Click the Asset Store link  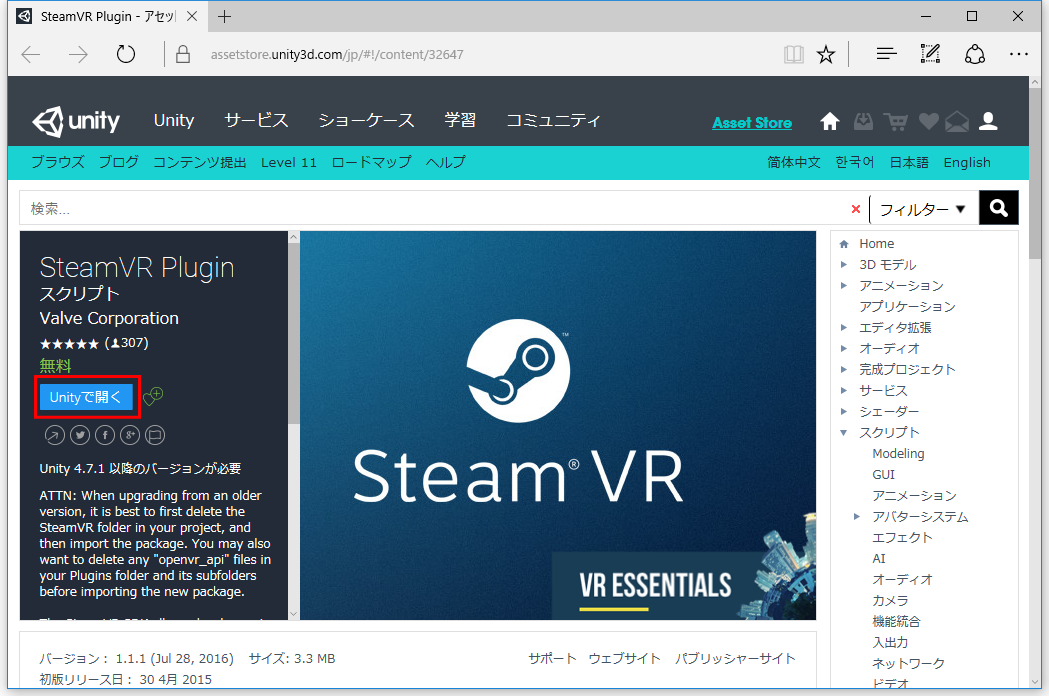tap(752, 122)
